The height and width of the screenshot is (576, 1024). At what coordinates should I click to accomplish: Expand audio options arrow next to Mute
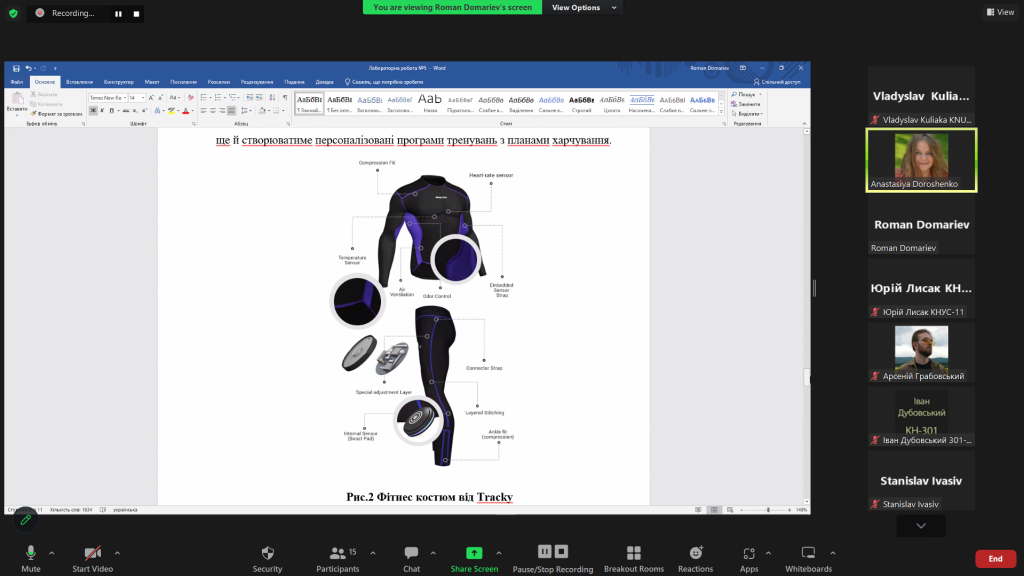(52, 553)
